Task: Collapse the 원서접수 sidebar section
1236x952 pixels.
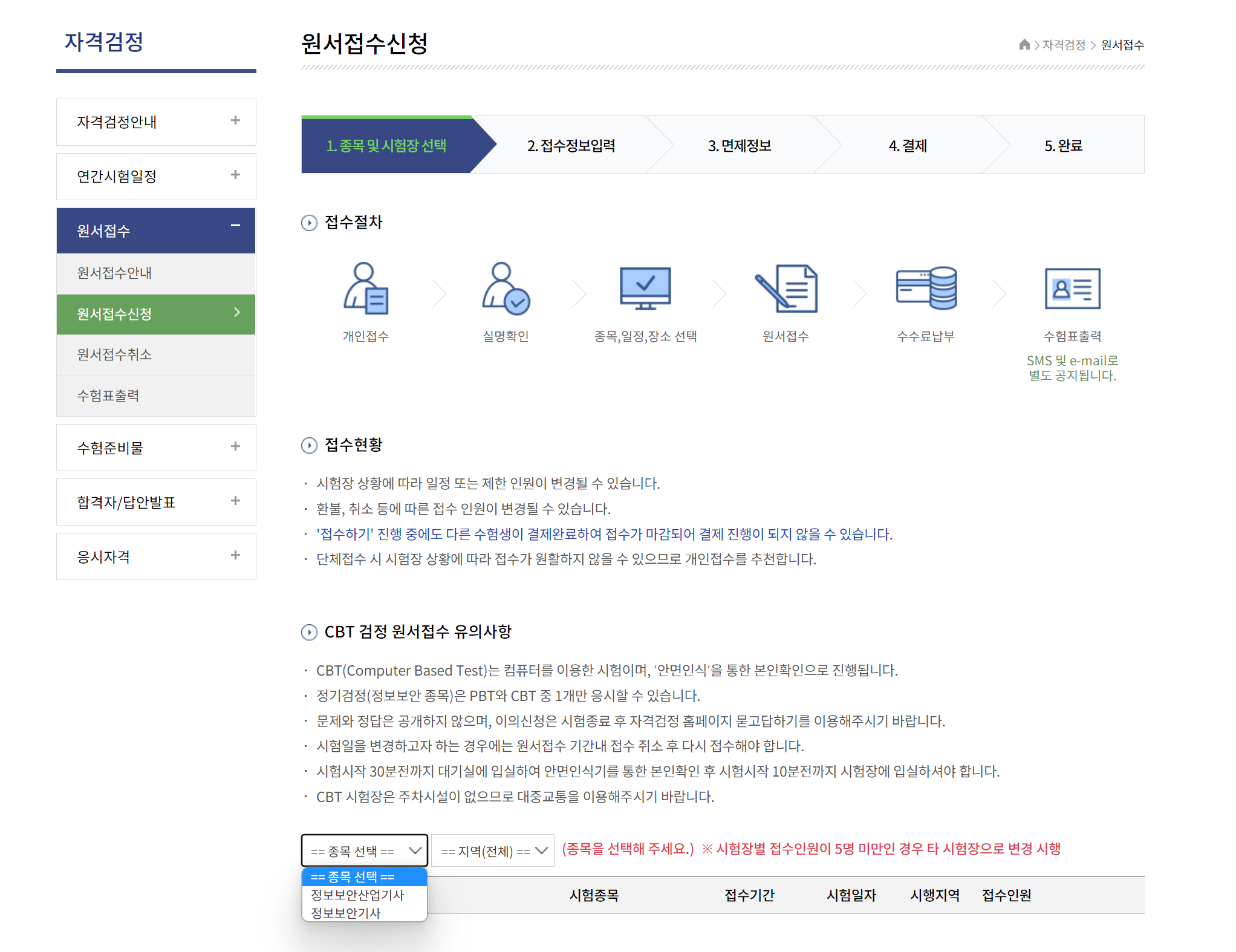Action: (235, 226)
